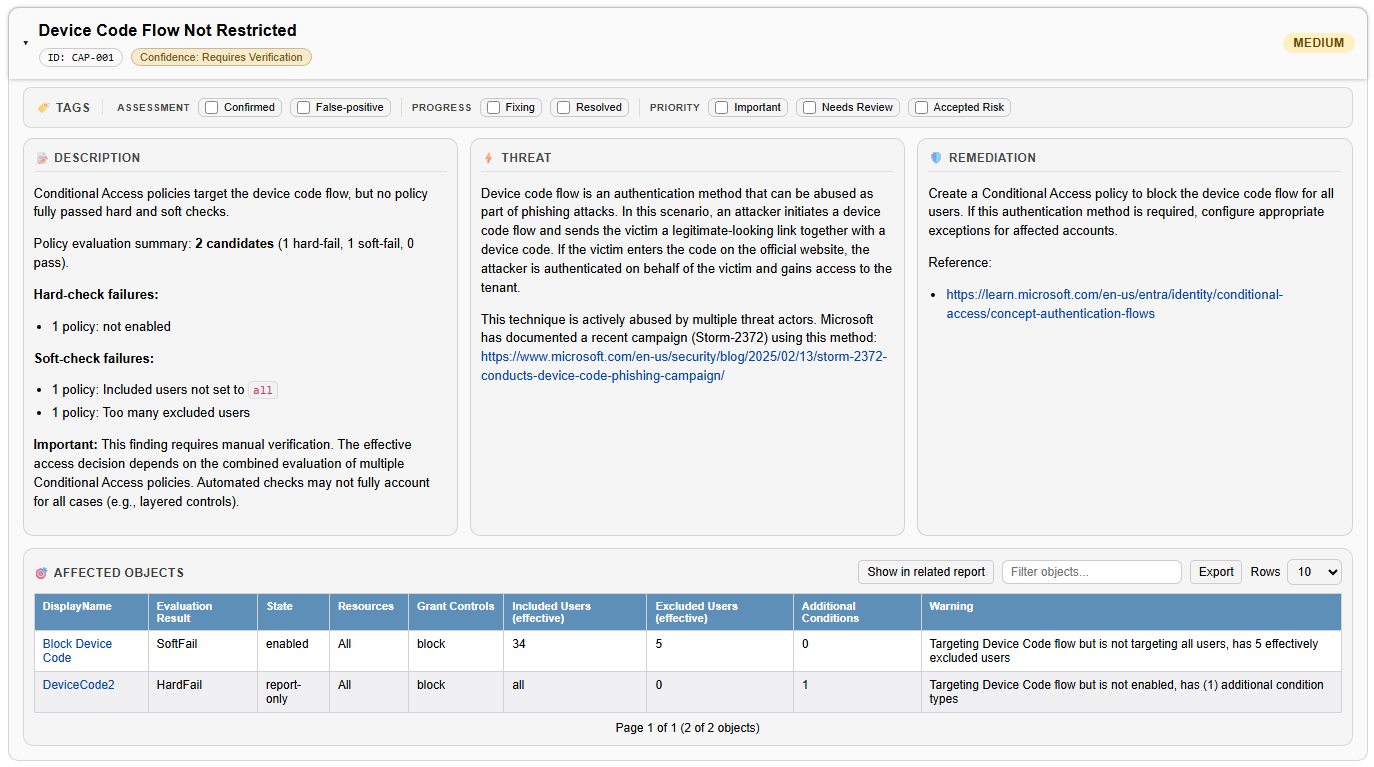Click the Filter objects input field
1374x767 pixels.
click(x=1091, y=572)
